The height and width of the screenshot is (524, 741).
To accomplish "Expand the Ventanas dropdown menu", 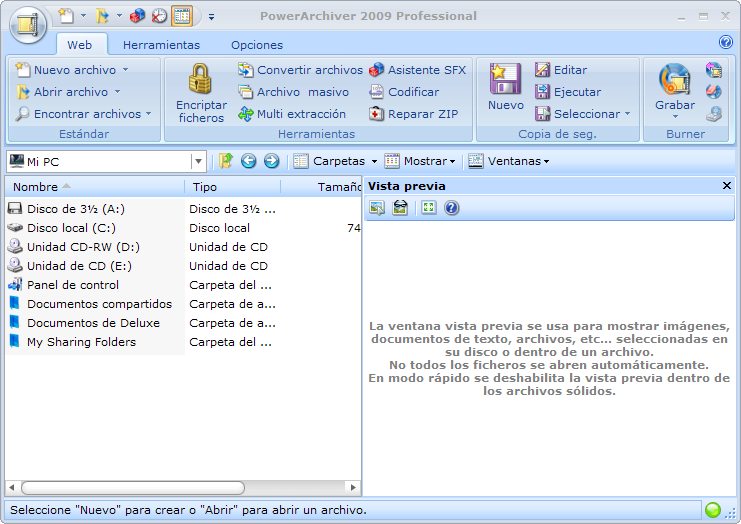I will tap(508, 161).
